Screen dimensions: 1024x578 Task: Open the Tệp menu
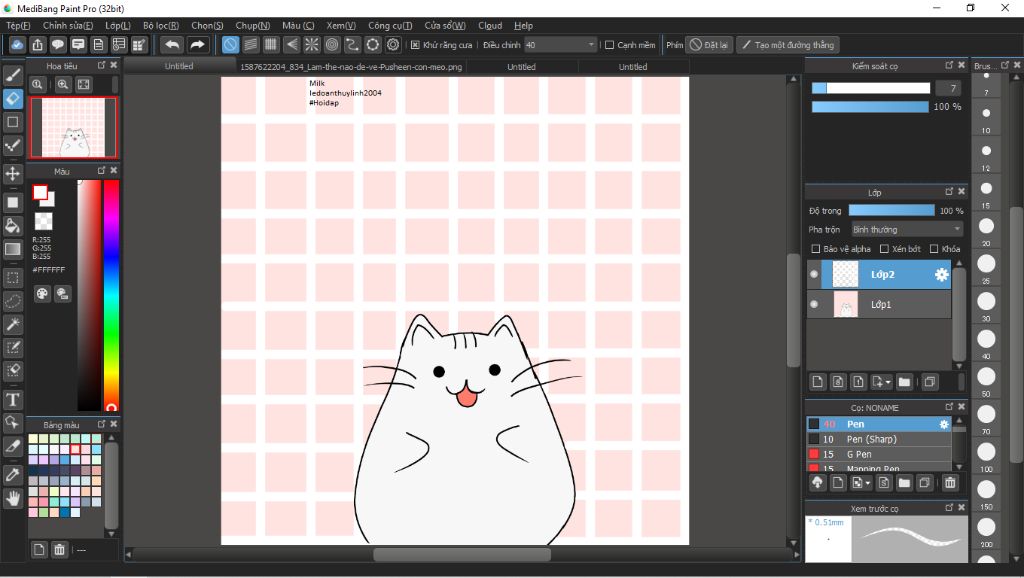(18, 25)
